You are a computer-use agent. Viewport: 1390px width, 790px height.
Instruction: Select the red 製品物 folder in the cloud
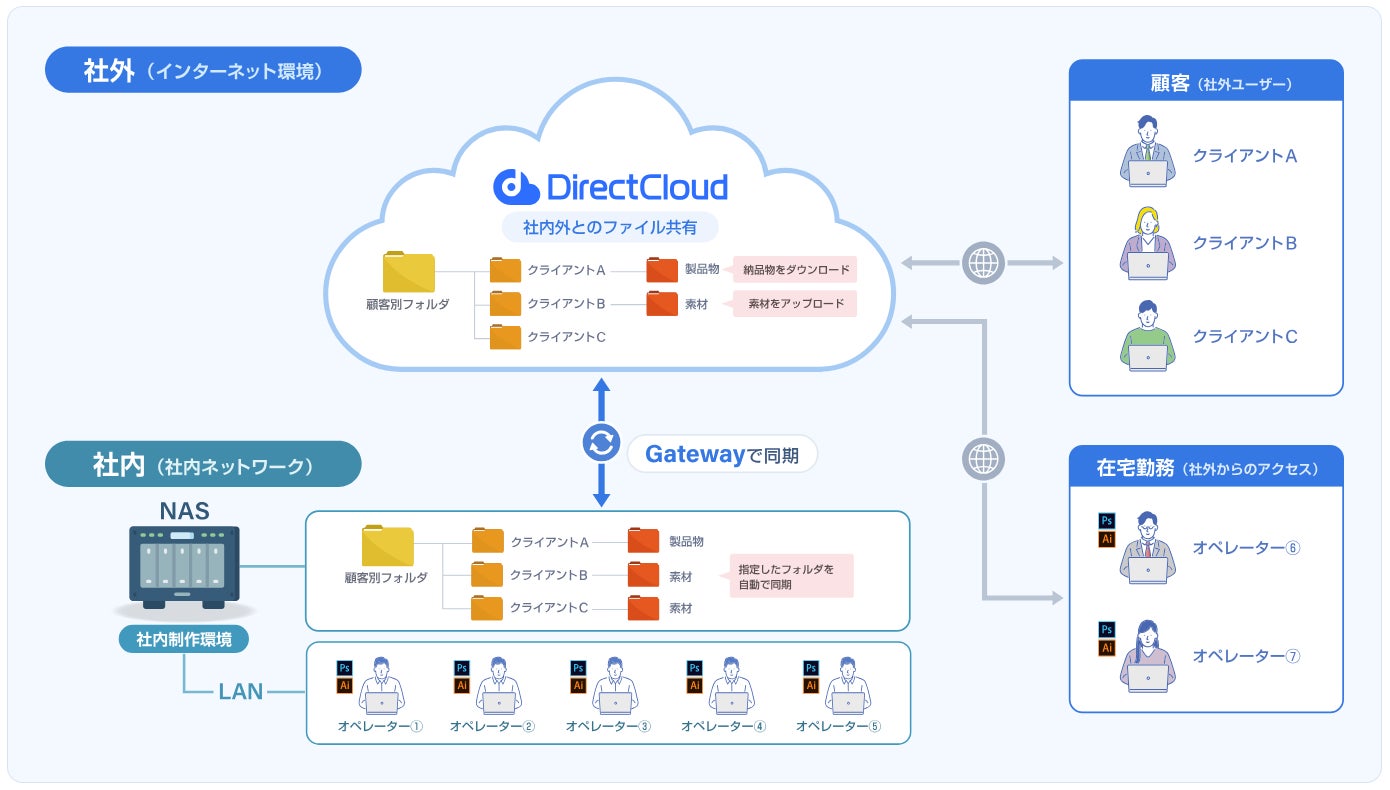pyautogui.click(x=662, y=270)
